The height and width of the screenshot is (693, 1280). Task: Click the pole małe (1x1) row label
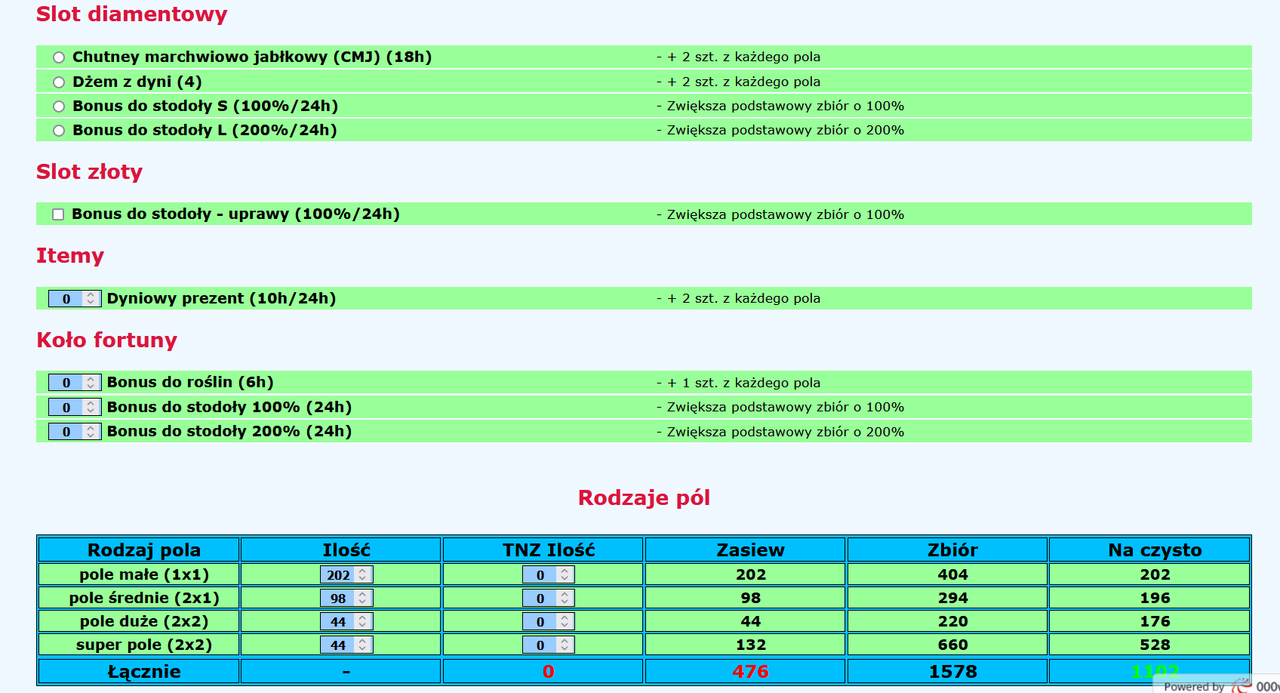click(144, 575)
